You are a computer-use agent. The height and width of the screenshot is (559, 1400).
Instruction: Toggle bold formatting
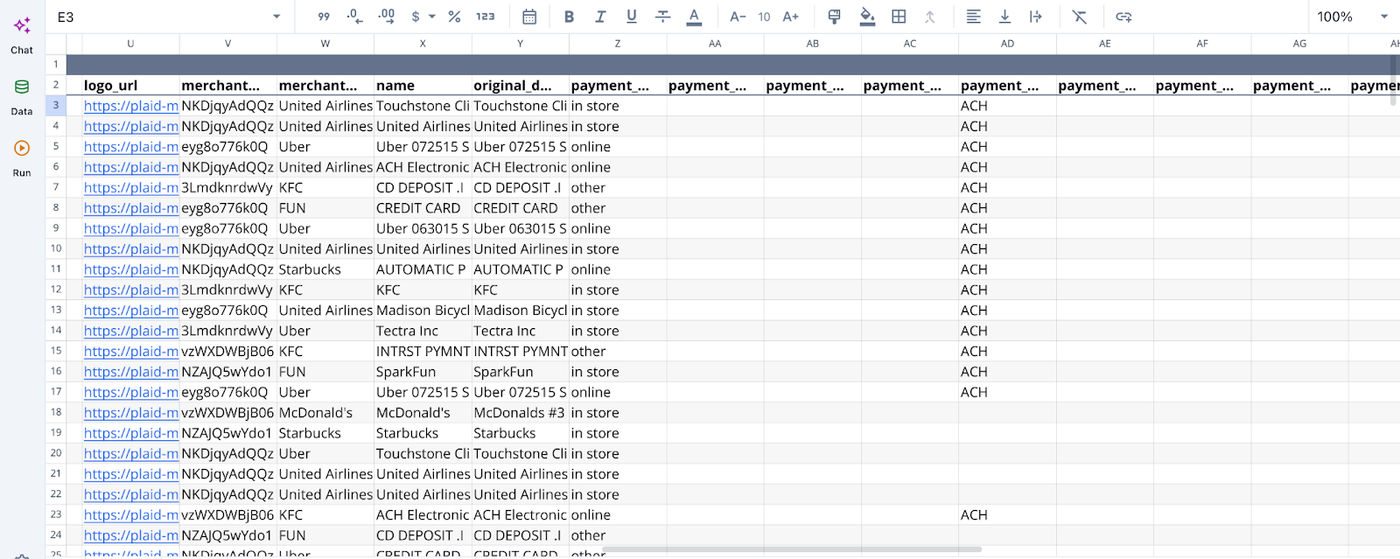click(x=569, y=16)
